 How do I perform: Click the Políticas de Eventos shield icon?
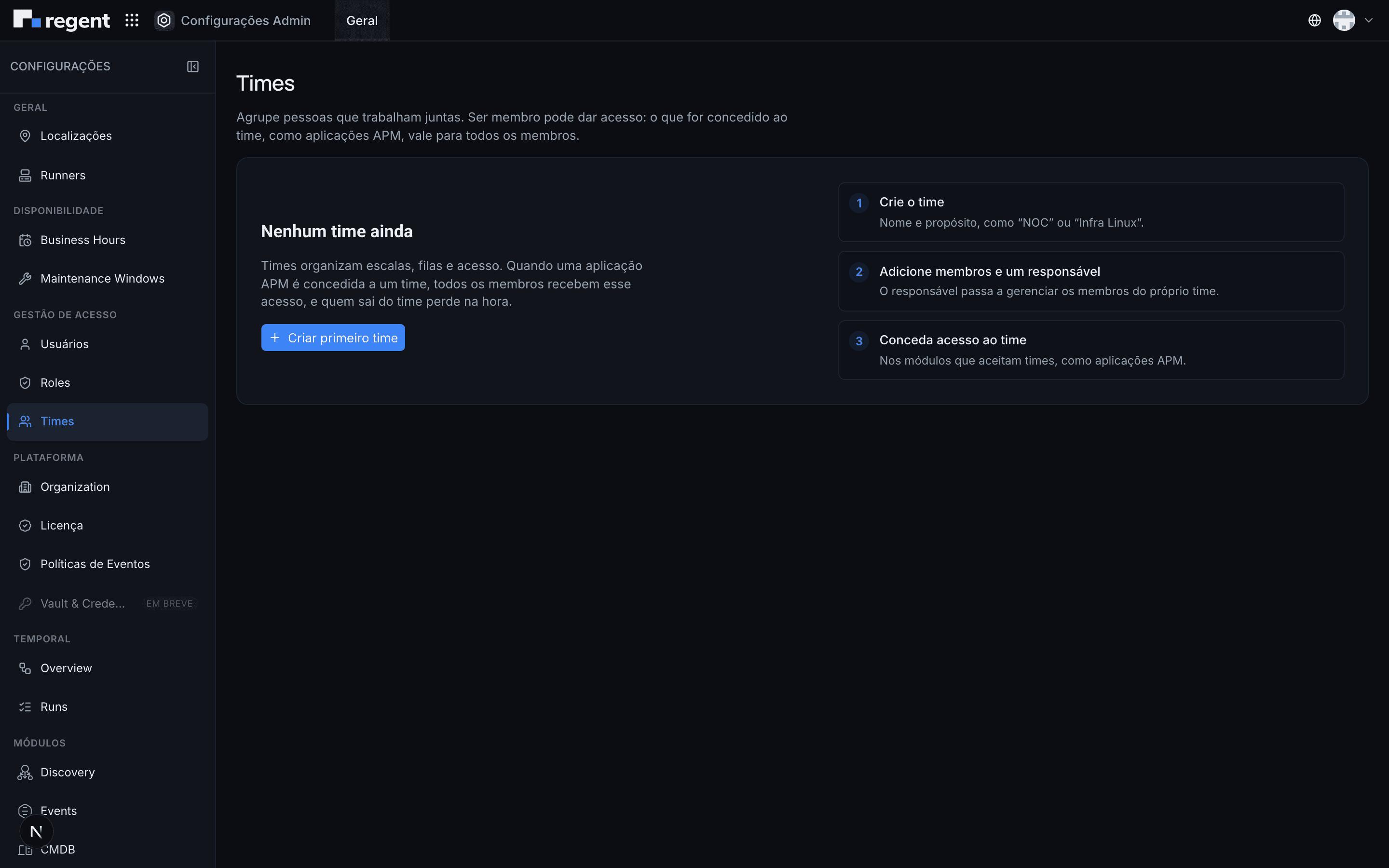pos(25,564)
